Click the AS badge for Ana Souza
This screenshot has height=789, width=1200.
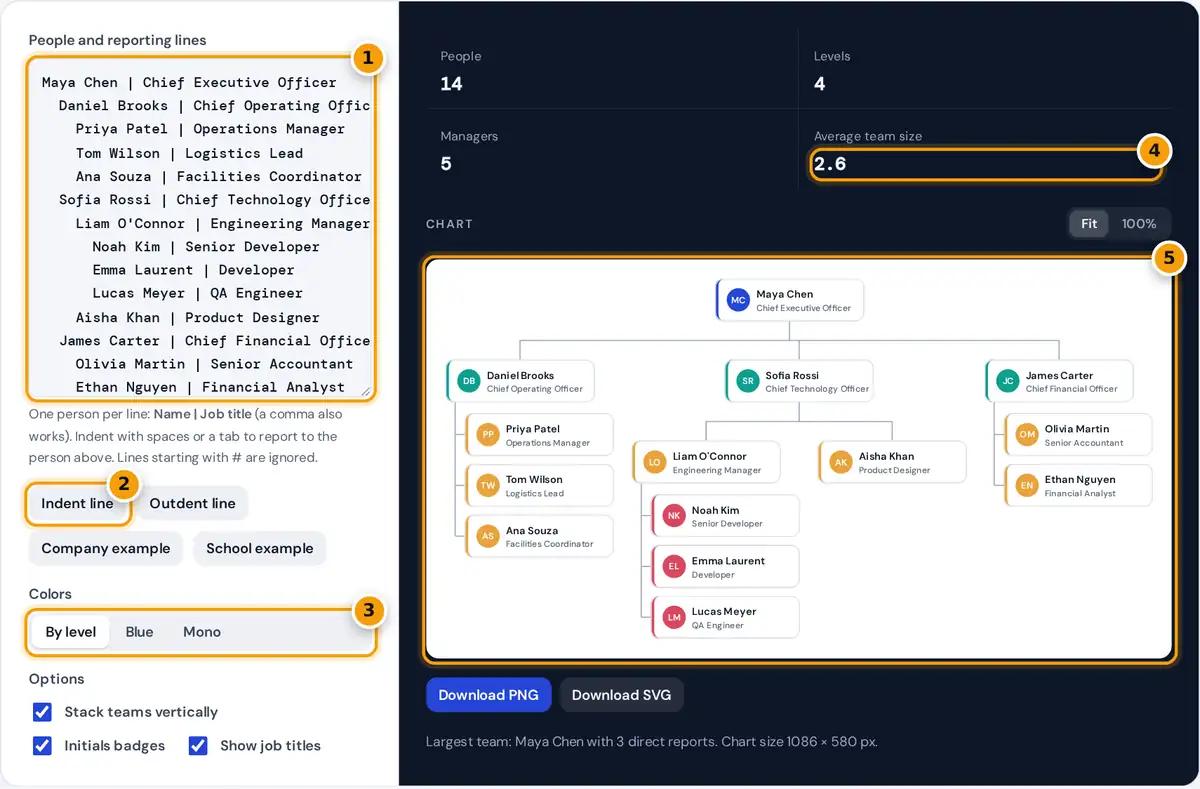[x=487, y=536]
